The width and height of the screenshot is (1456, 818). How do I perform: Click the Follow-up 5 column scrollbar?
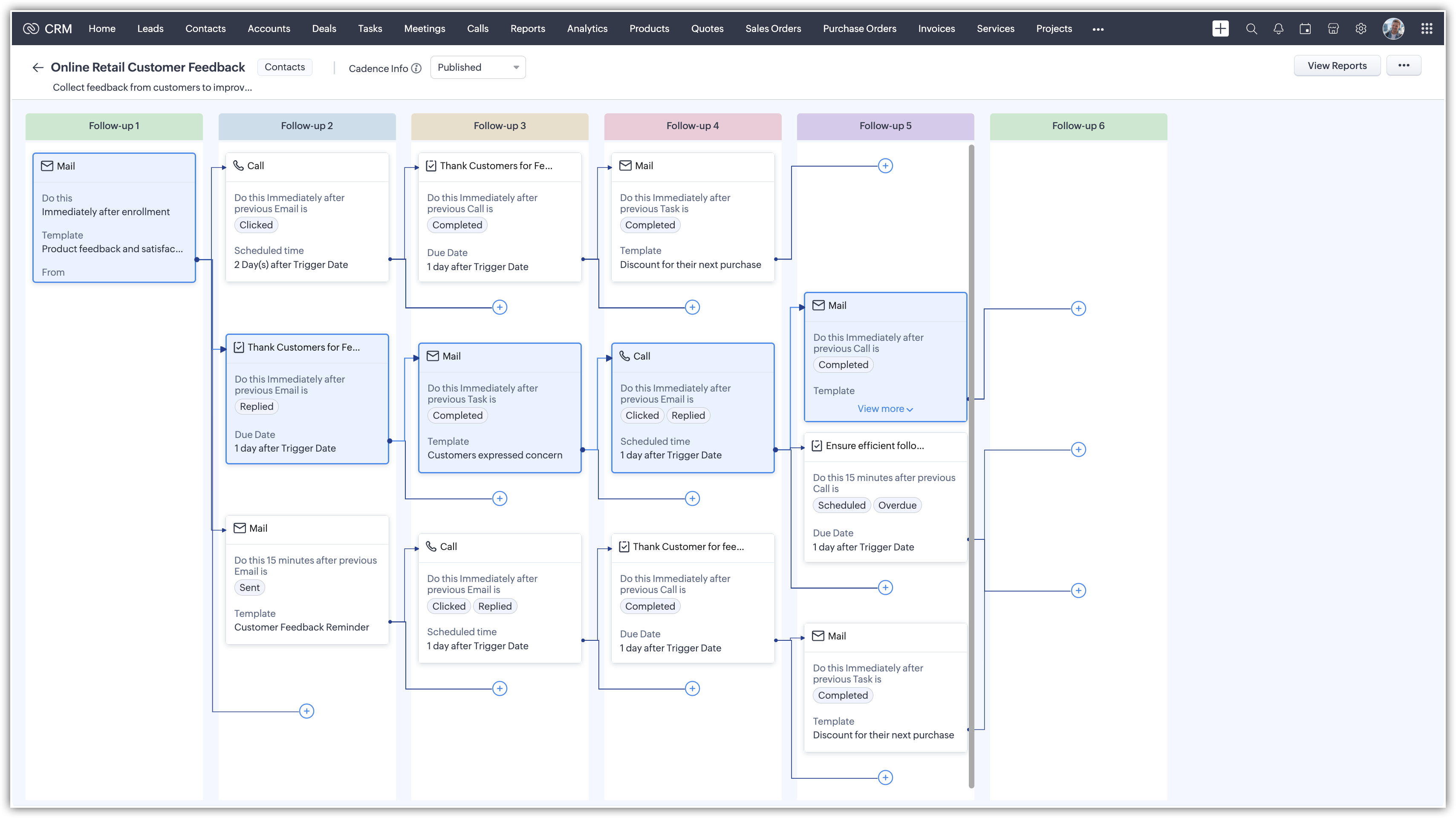point(971,466)
